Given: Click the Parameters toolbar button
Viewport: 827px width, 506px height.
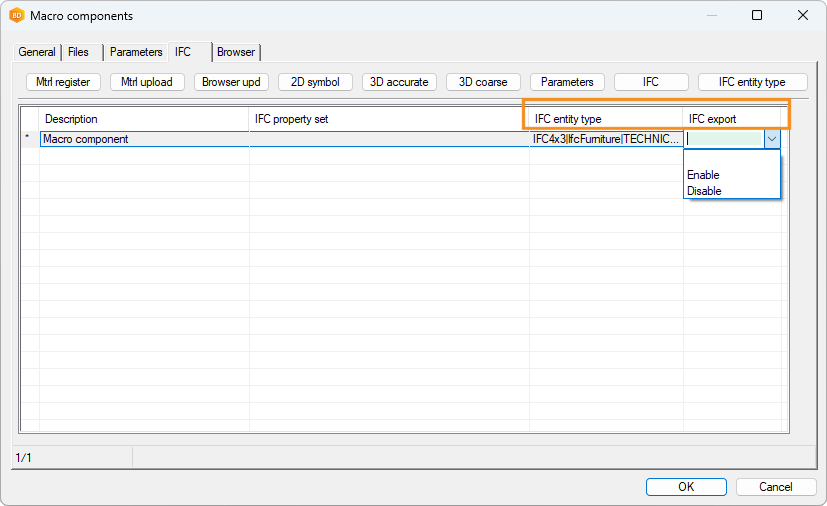Looking at the screenshot, I should 567,82.
